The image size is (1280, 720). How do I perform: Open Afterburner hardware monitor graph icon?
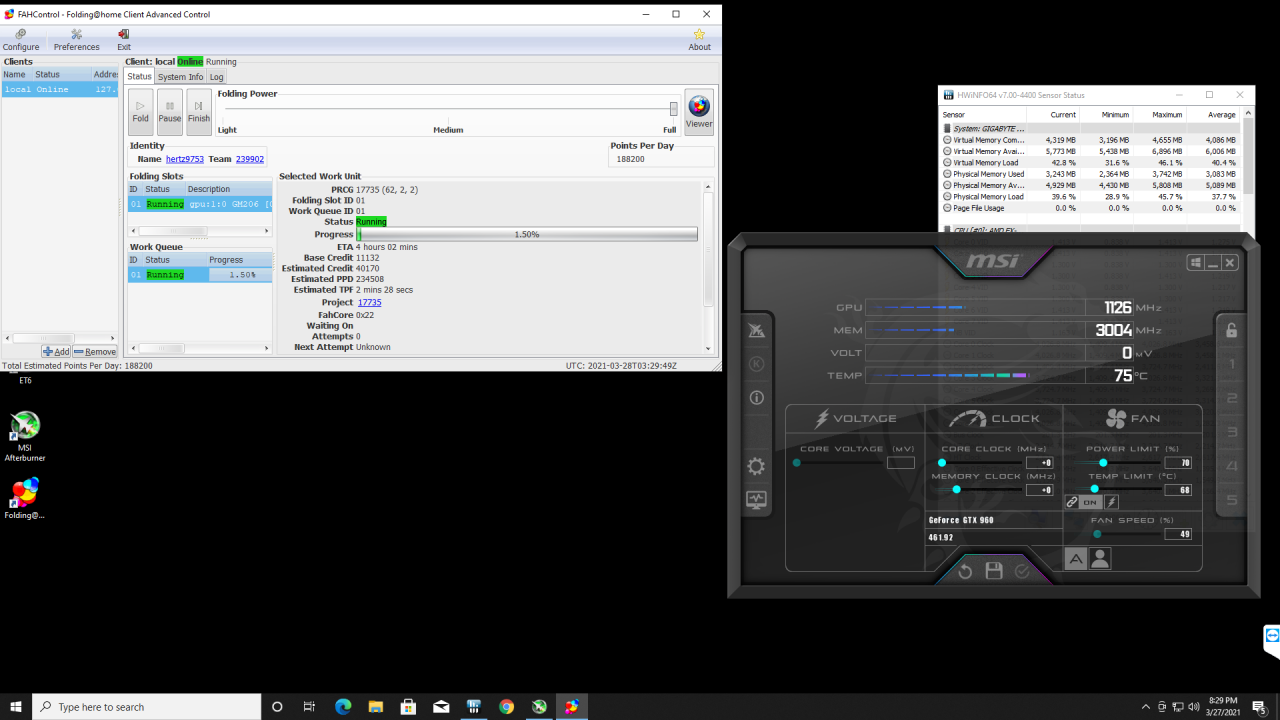[x=756, y=500]
